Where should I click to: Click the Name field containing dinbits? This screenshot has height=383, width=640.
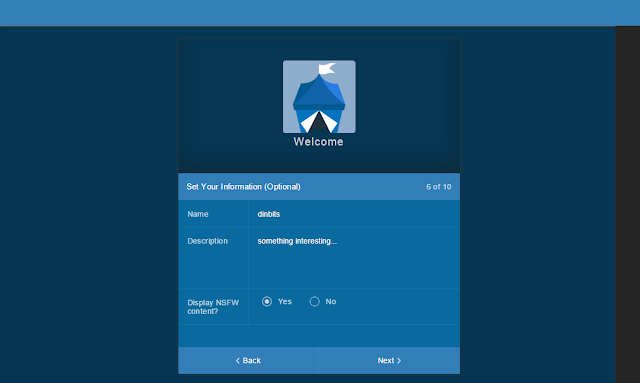354,214
